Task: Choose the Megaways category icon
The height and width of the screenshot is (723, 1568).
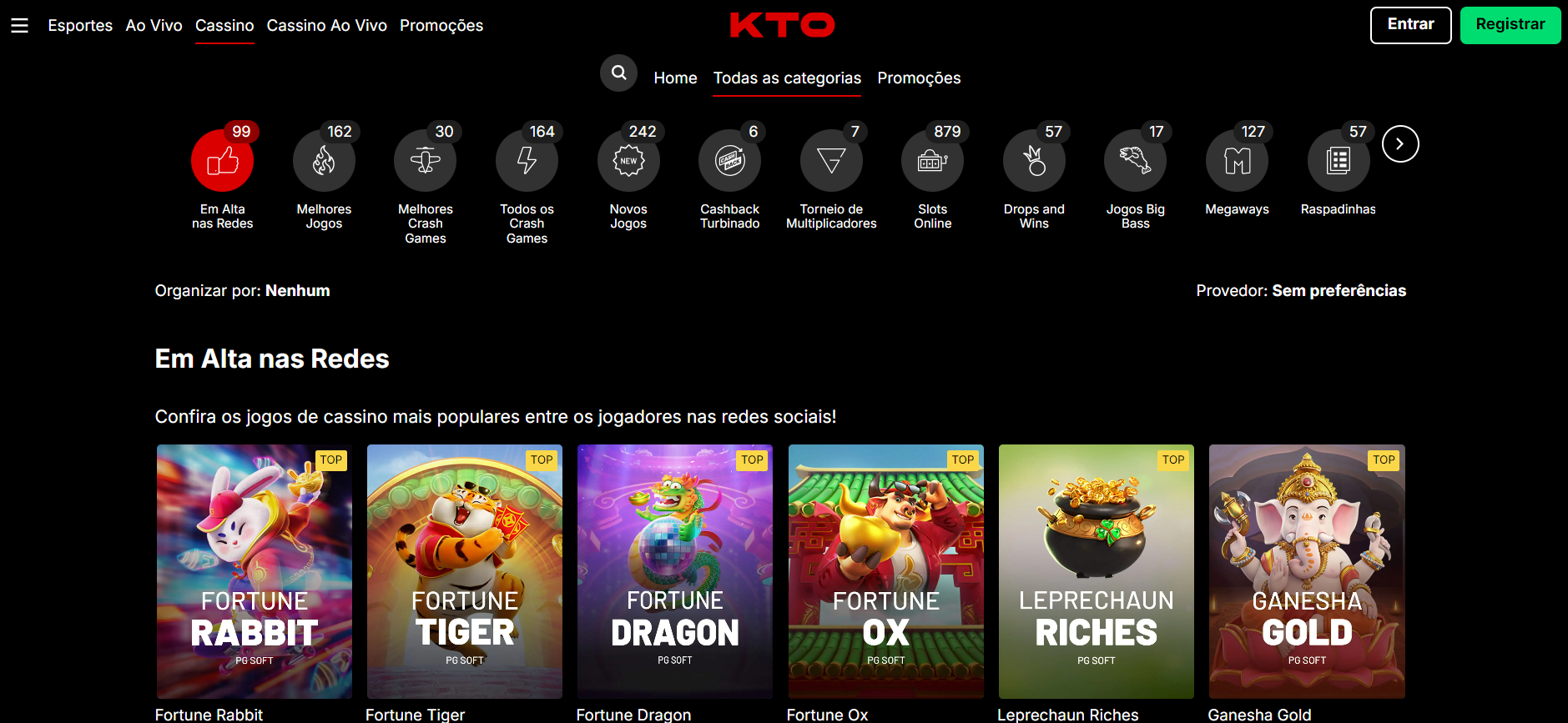Action: pyautogui.click(x=1238, y=161)
